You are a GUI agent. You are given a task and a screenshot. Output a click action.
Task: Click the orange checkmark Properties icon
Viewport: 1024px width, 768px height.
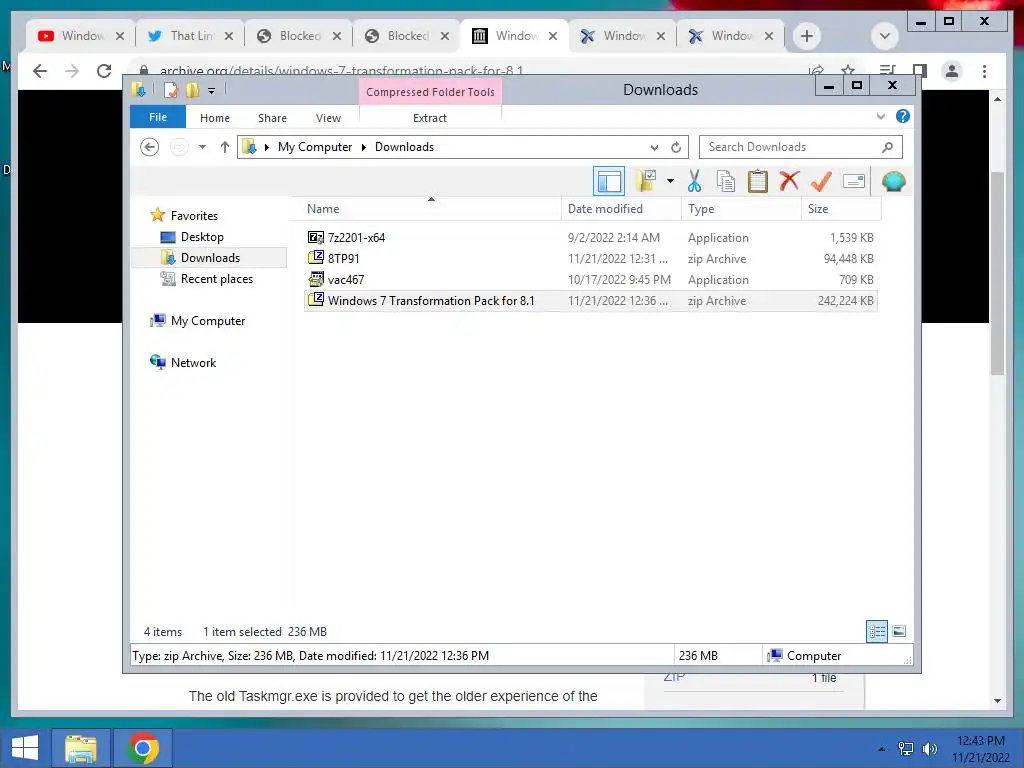pyautogui.click(x=821, y=181)
